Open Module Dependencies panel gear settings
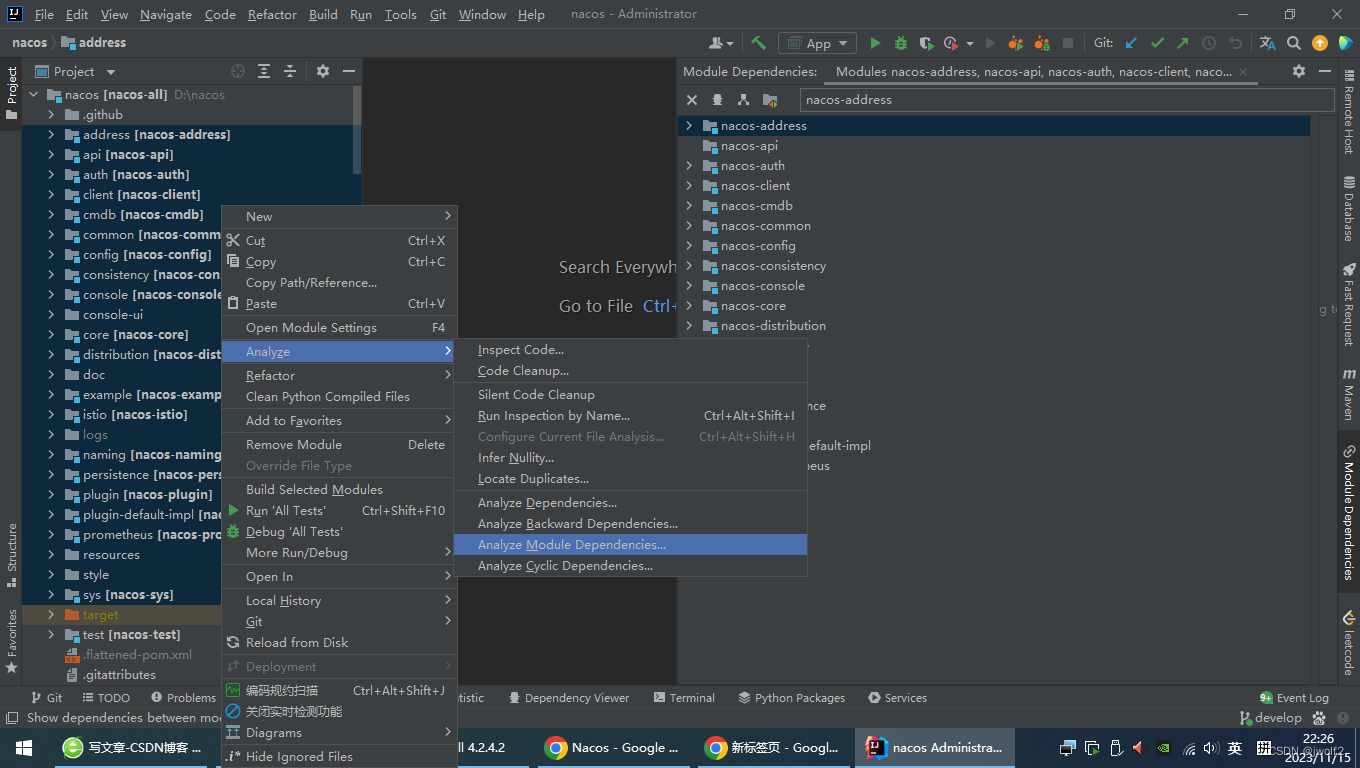 coord(1299,71)
